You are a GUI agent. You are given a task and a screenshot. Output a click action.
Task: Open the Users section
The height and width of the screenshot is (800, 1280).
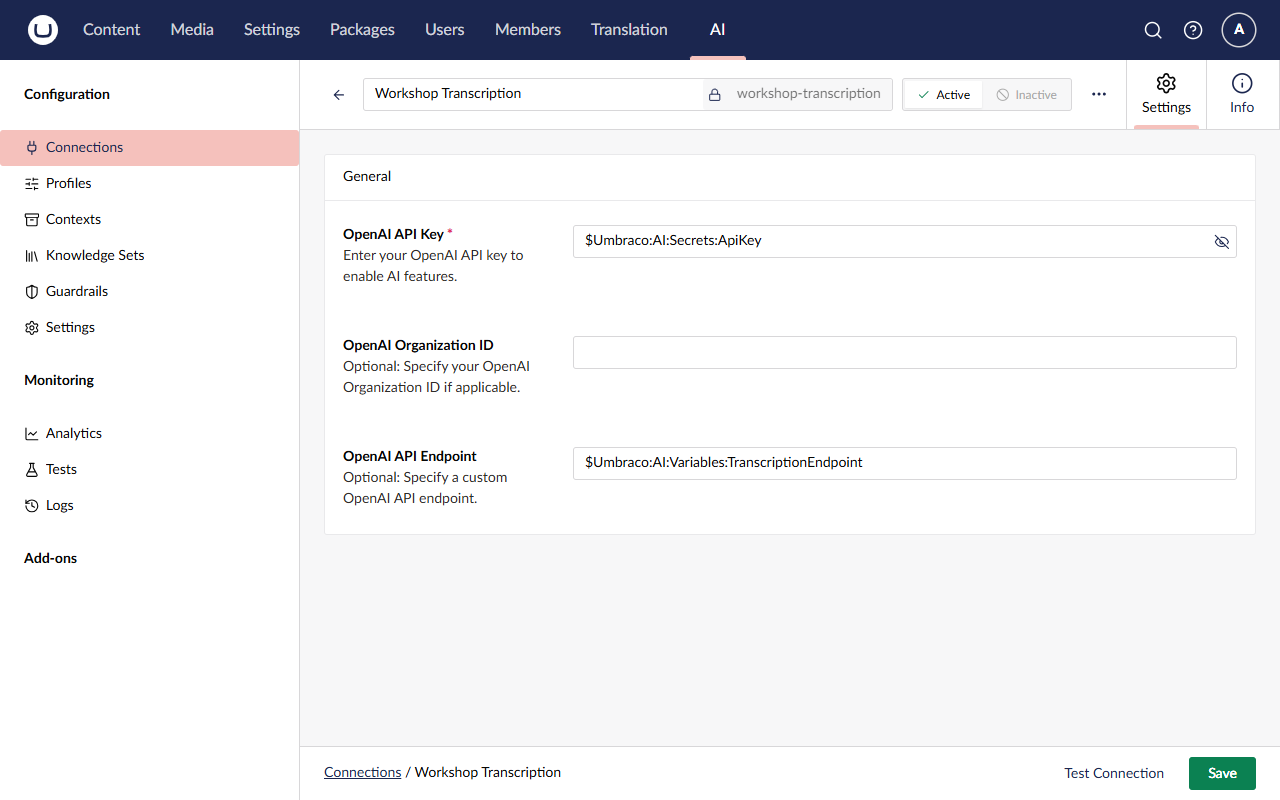click(445, 30)
